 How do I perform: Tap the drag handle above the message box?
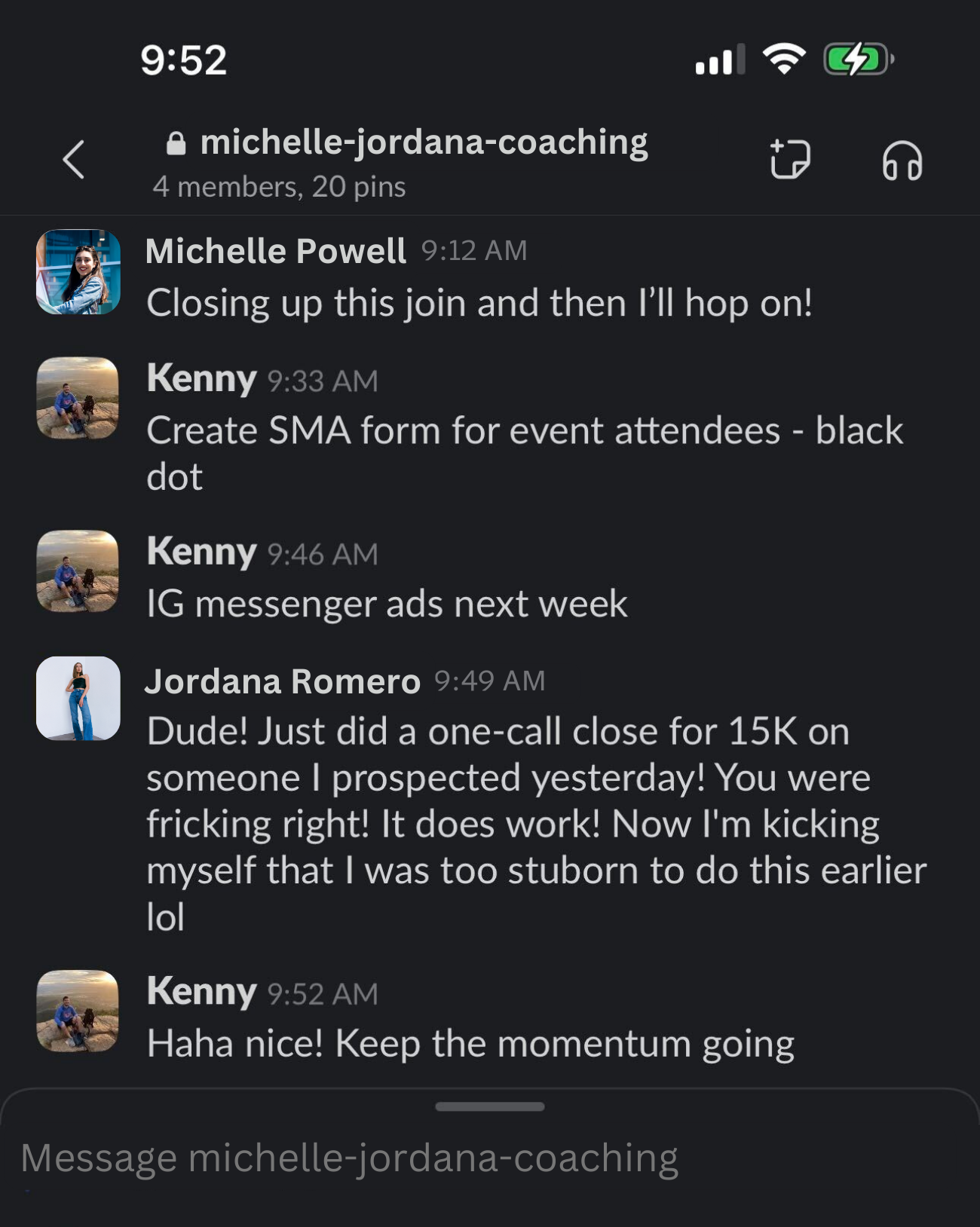click(490, 1105)
